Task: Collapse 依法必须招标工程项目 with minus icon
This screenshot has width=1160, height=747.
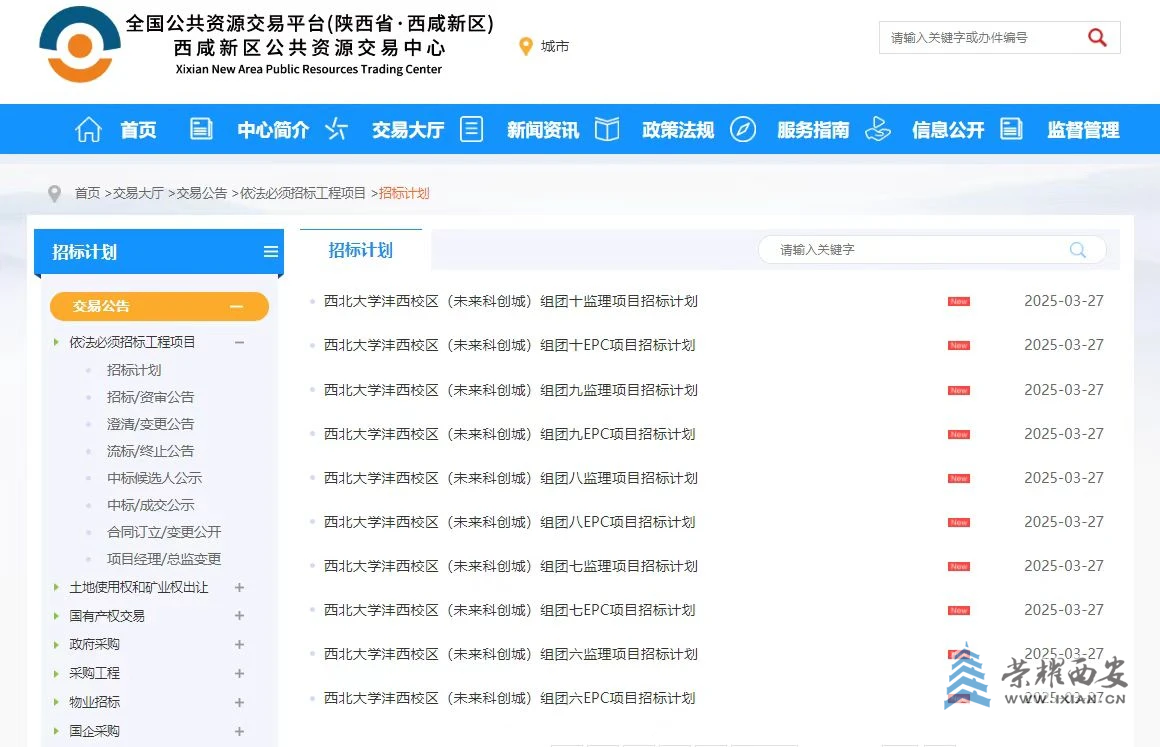Action: click(240, 342)
